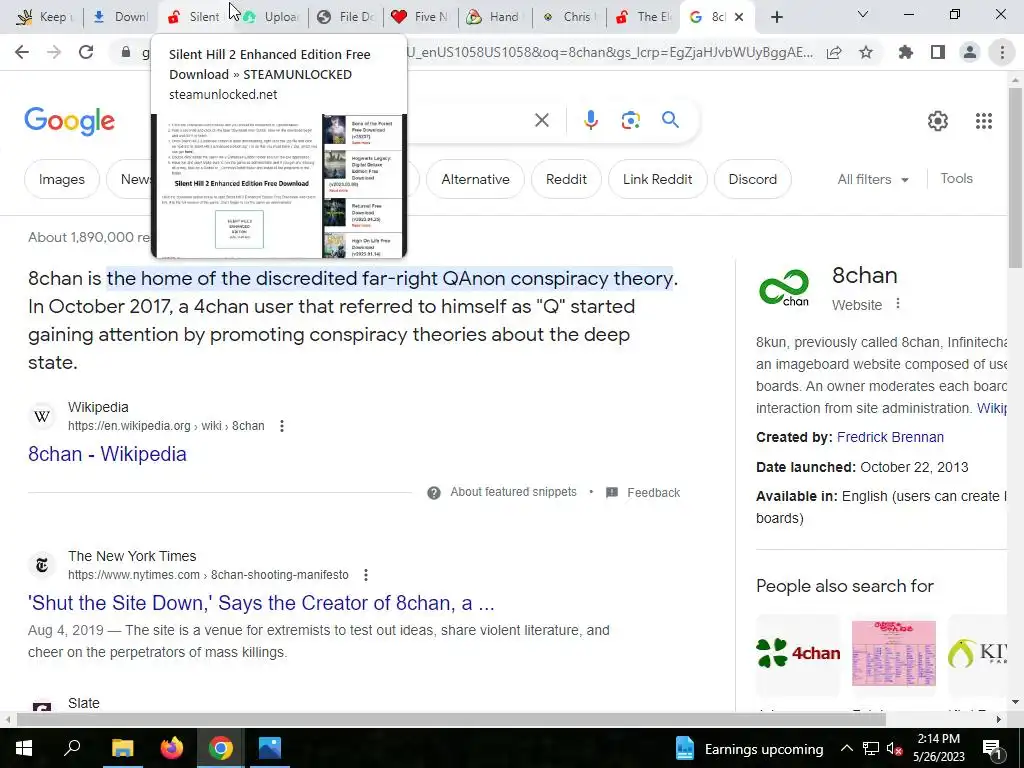Image resolution: width=1024 pixels, height=768 pixels.
Task: Filter results by Images
Action: pyautogui.click(x=61, y=179)
